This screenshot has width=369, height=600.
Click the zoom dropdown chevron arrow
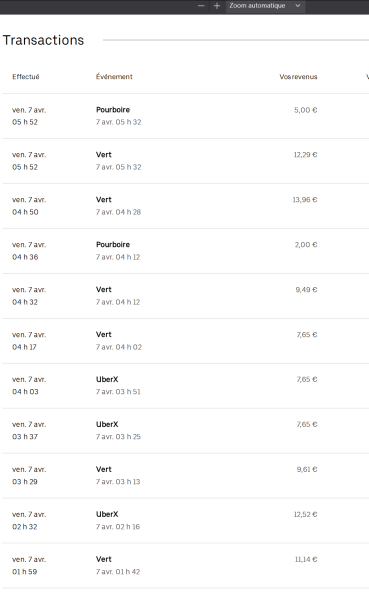pyautogui.click(x=297, y=6)
